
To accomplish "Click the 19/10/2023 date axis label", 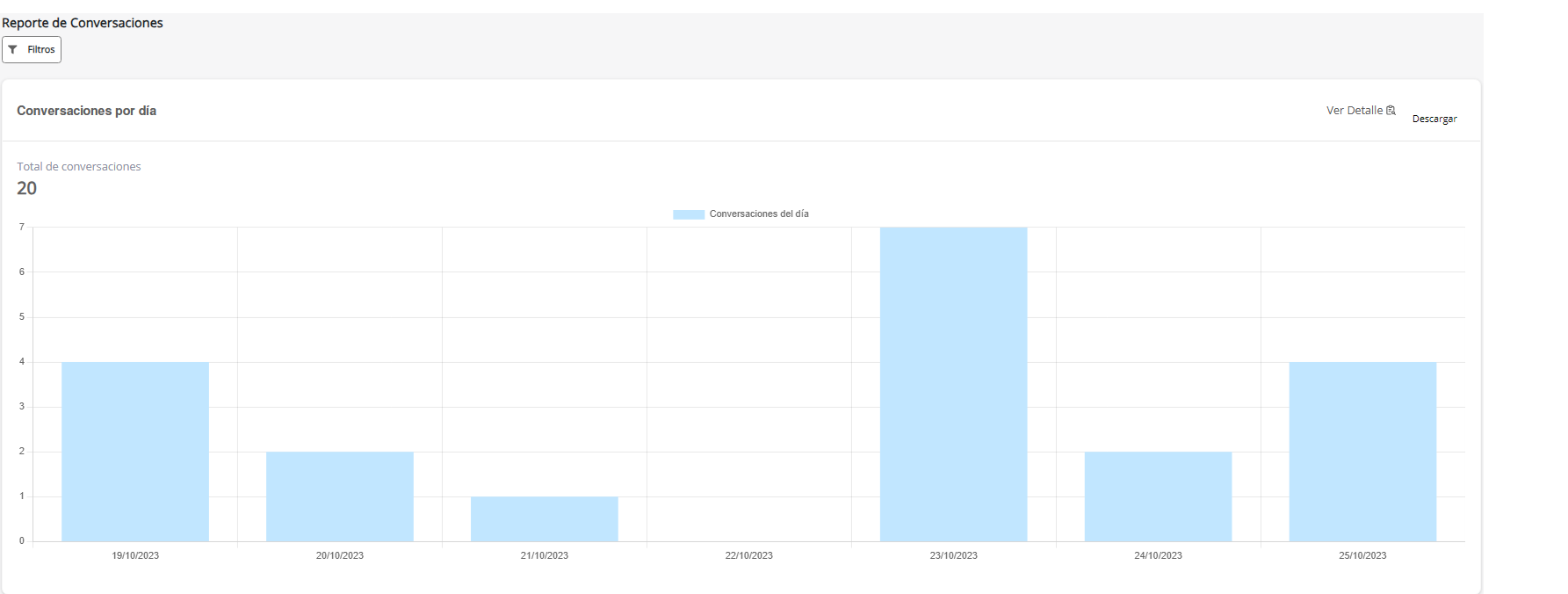I will click(x=135, y=555).
